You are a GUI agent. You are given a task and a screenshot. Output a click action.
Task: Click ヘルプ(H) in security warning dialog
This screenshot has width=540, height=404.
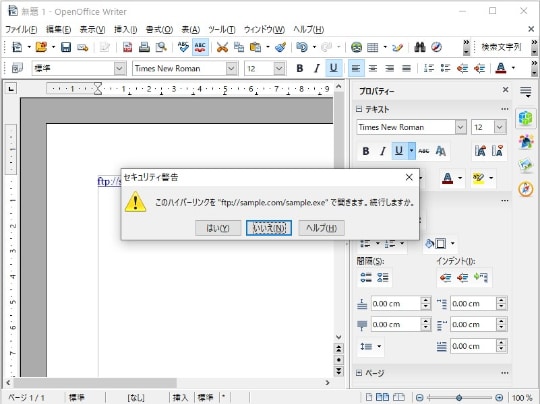(321, 228)
